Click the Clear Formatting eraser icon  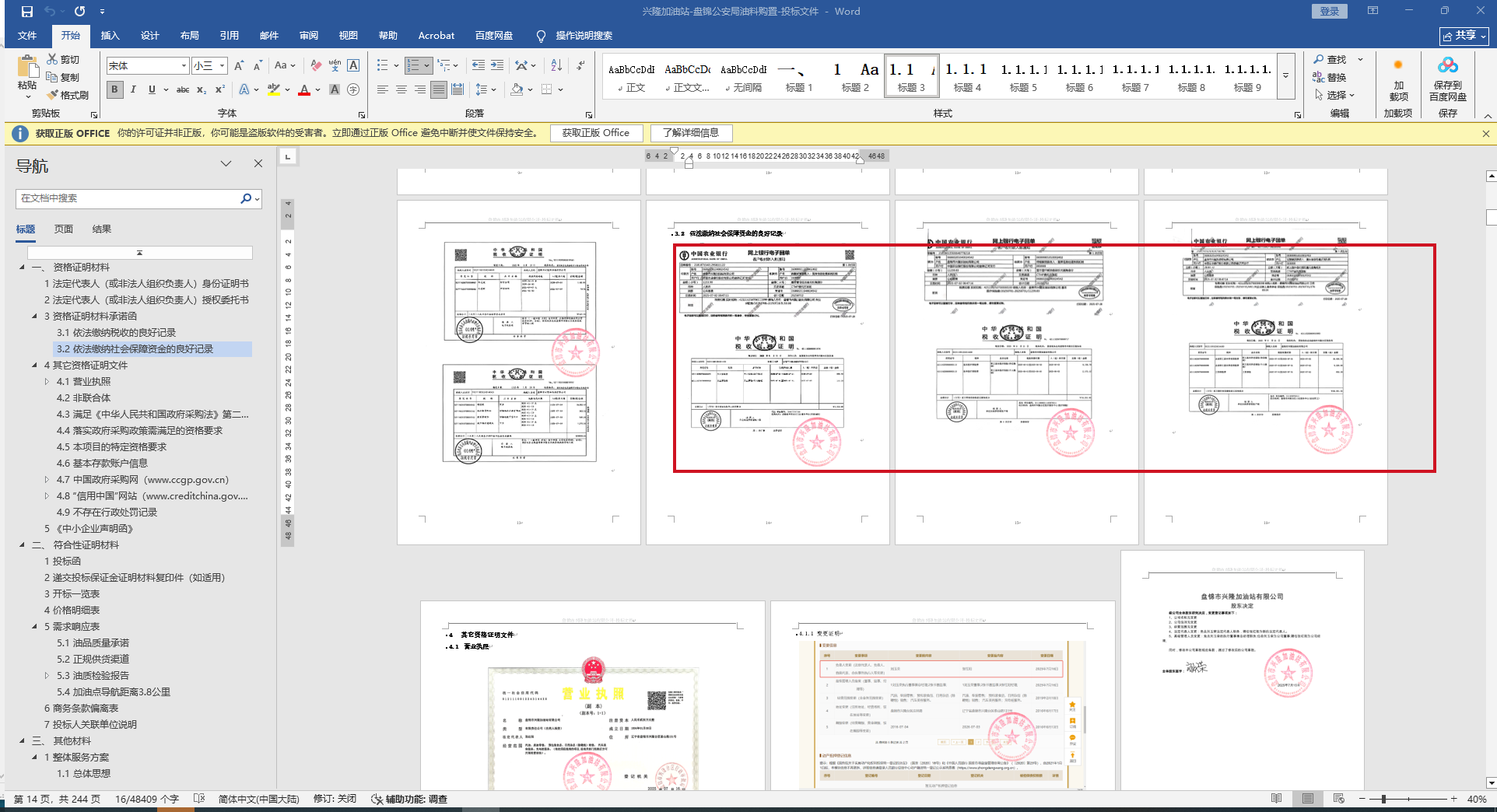tap(316, 66)
